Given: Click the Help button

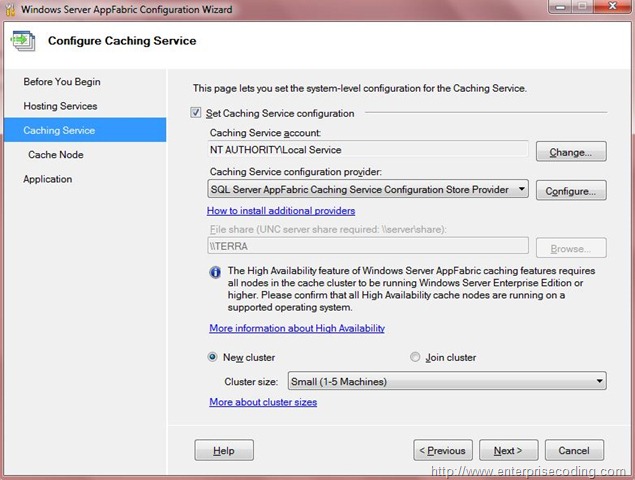Looking at the screenshot, I should click(224, 450).
